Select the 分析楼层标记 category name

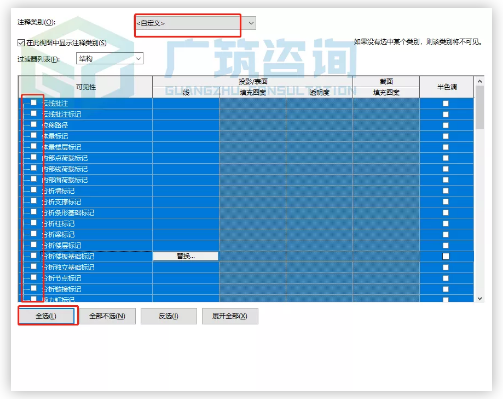(x=62, y=246)
